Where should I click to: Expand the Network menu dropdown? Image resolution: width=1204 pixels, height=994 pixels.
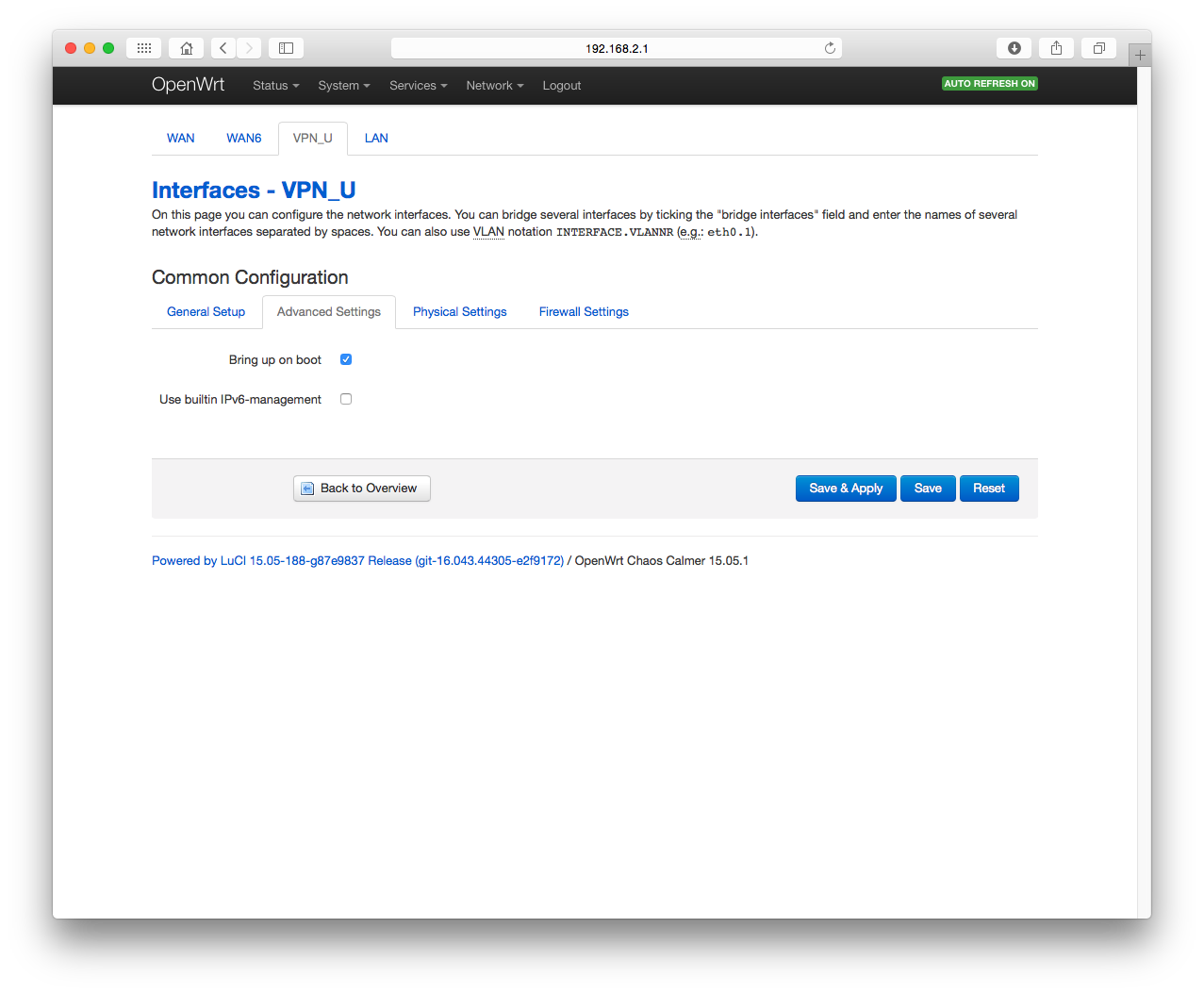(x=495, y=86)
